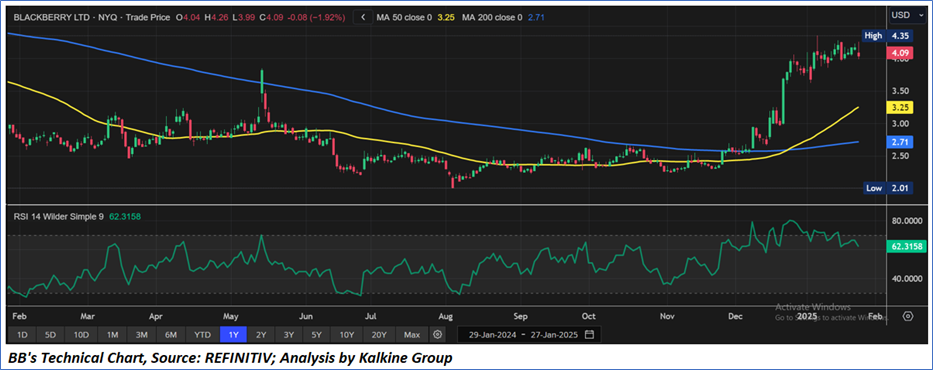Image resolution: width=933 pixels, height=370 pixels.
Task: Switch to the Max time range
Action: [412, 335]
